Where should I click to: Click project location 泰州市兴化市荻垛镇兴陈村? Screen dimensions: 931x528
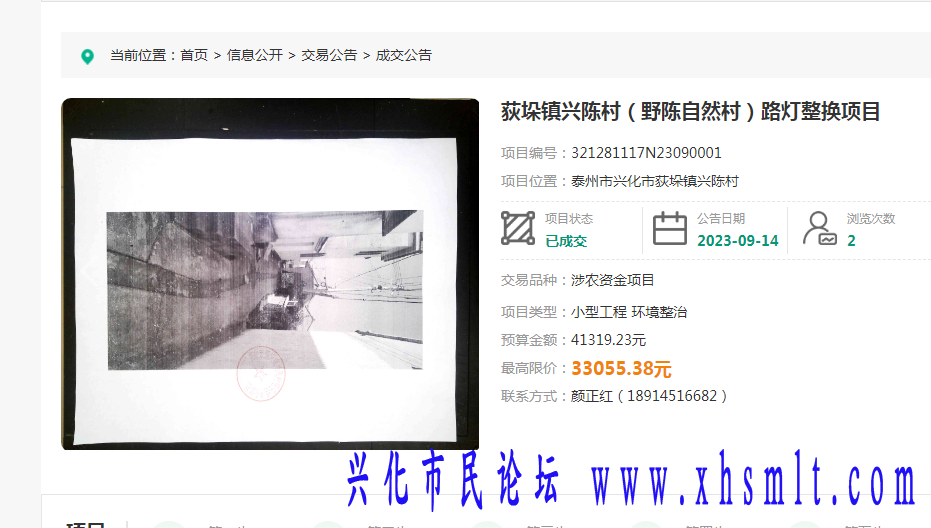[655, 181]
